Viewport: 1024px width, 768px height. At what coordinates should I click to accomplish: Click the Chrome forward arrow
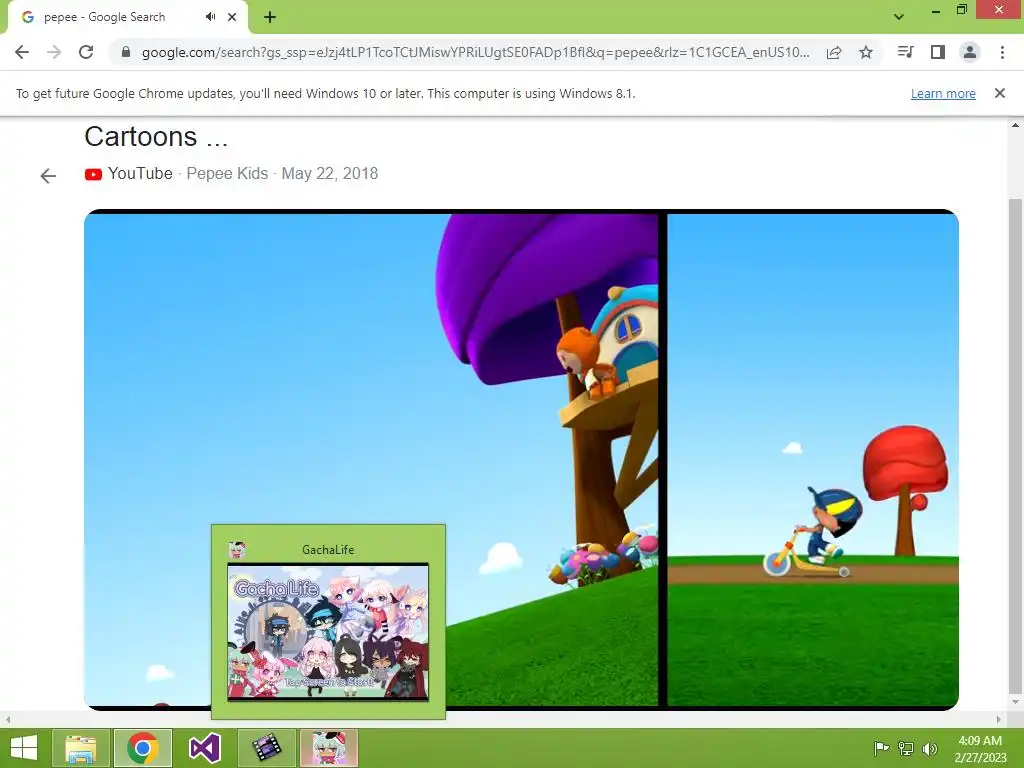pos(54,52)
